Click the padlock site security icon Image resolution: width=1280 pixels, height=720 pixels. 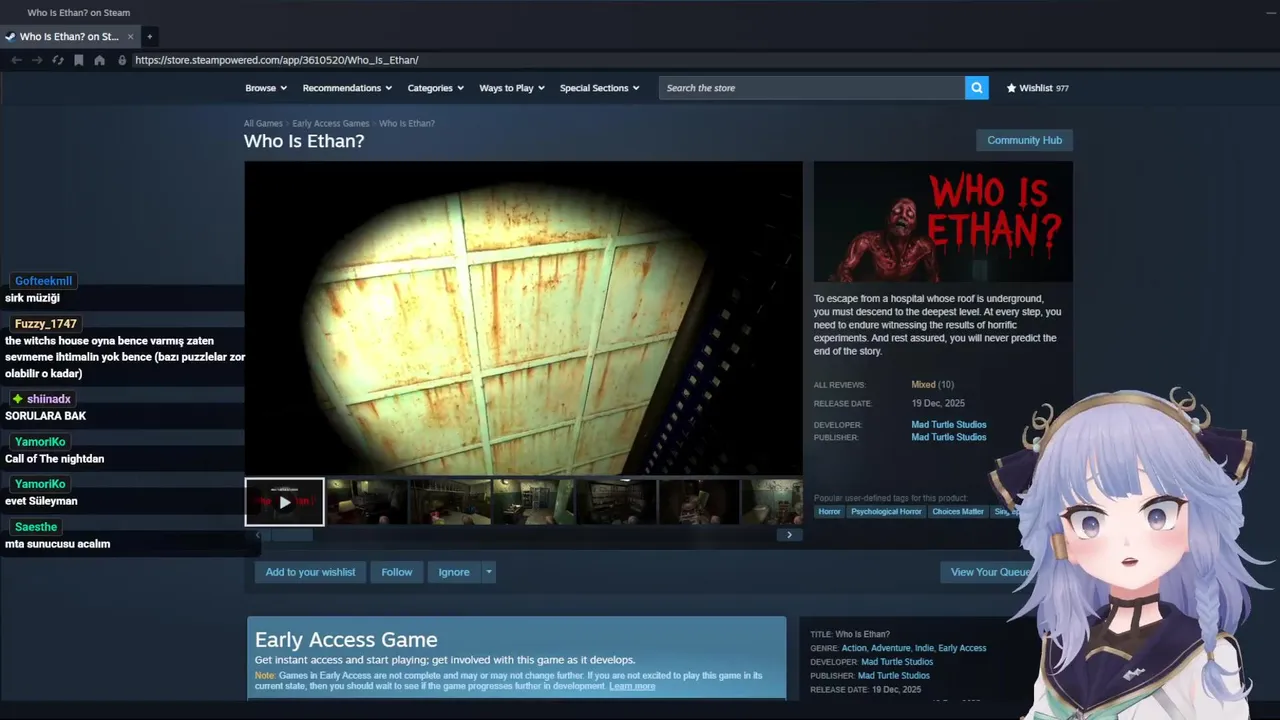click(122, 60)
